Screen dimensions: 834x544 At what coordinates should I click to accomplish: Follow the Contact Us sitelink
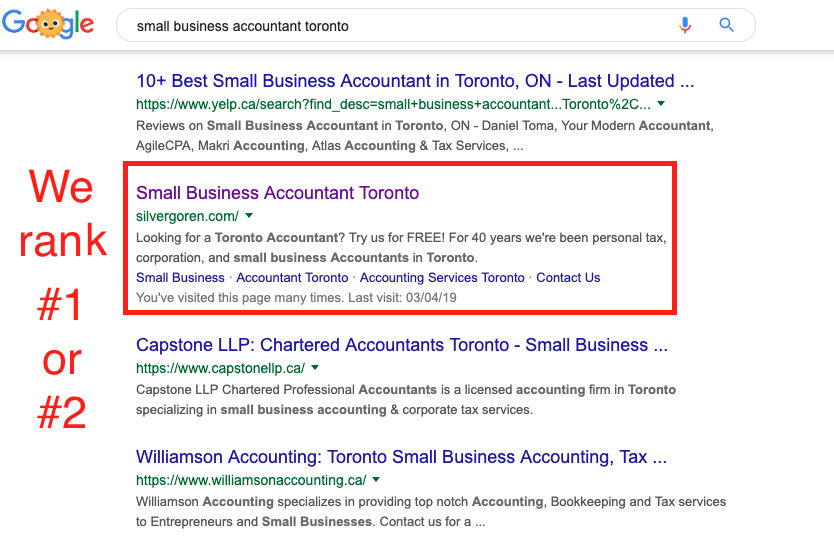tap(568, 278)
